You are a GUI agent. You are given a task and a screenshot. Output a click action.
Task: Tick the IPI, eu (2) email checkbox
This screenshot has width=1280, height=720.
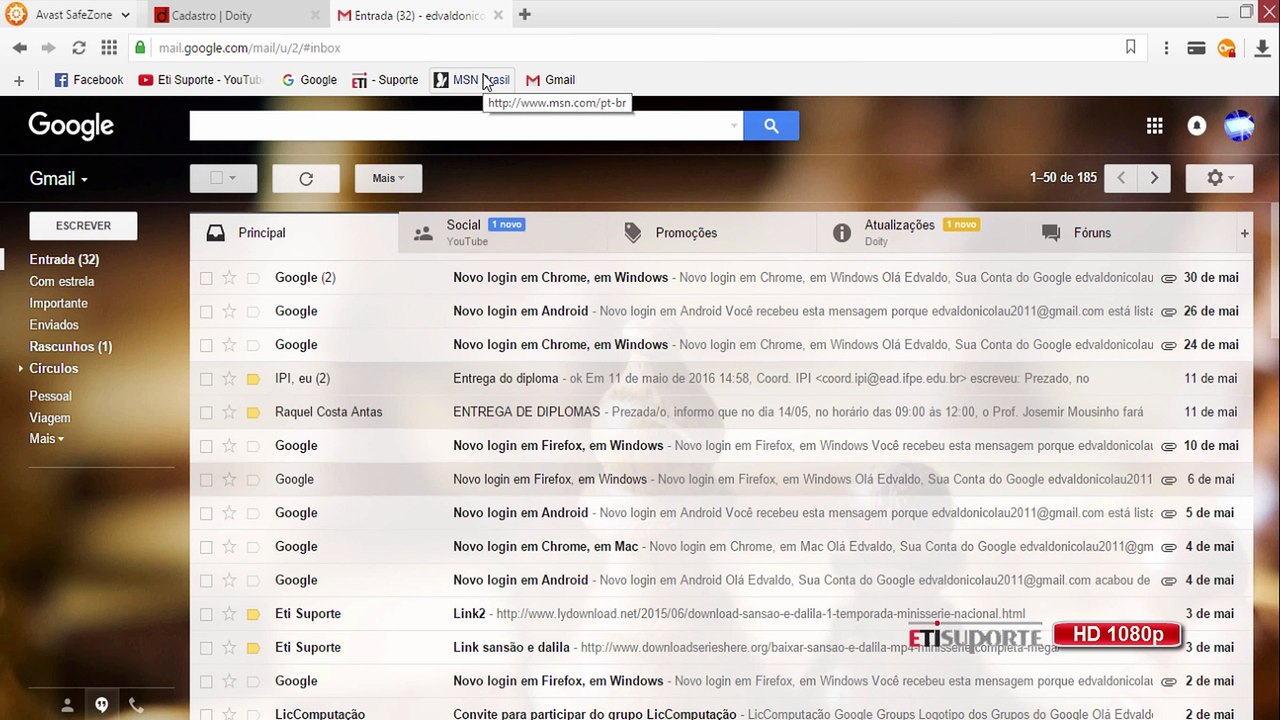(206, 378)
